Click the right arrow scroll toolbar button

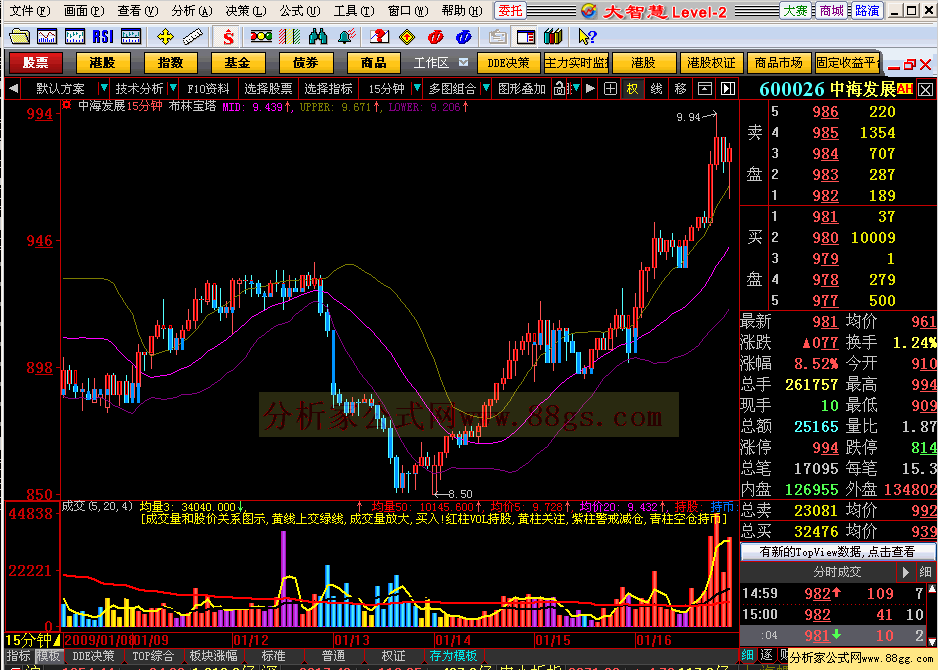[590, 89]
